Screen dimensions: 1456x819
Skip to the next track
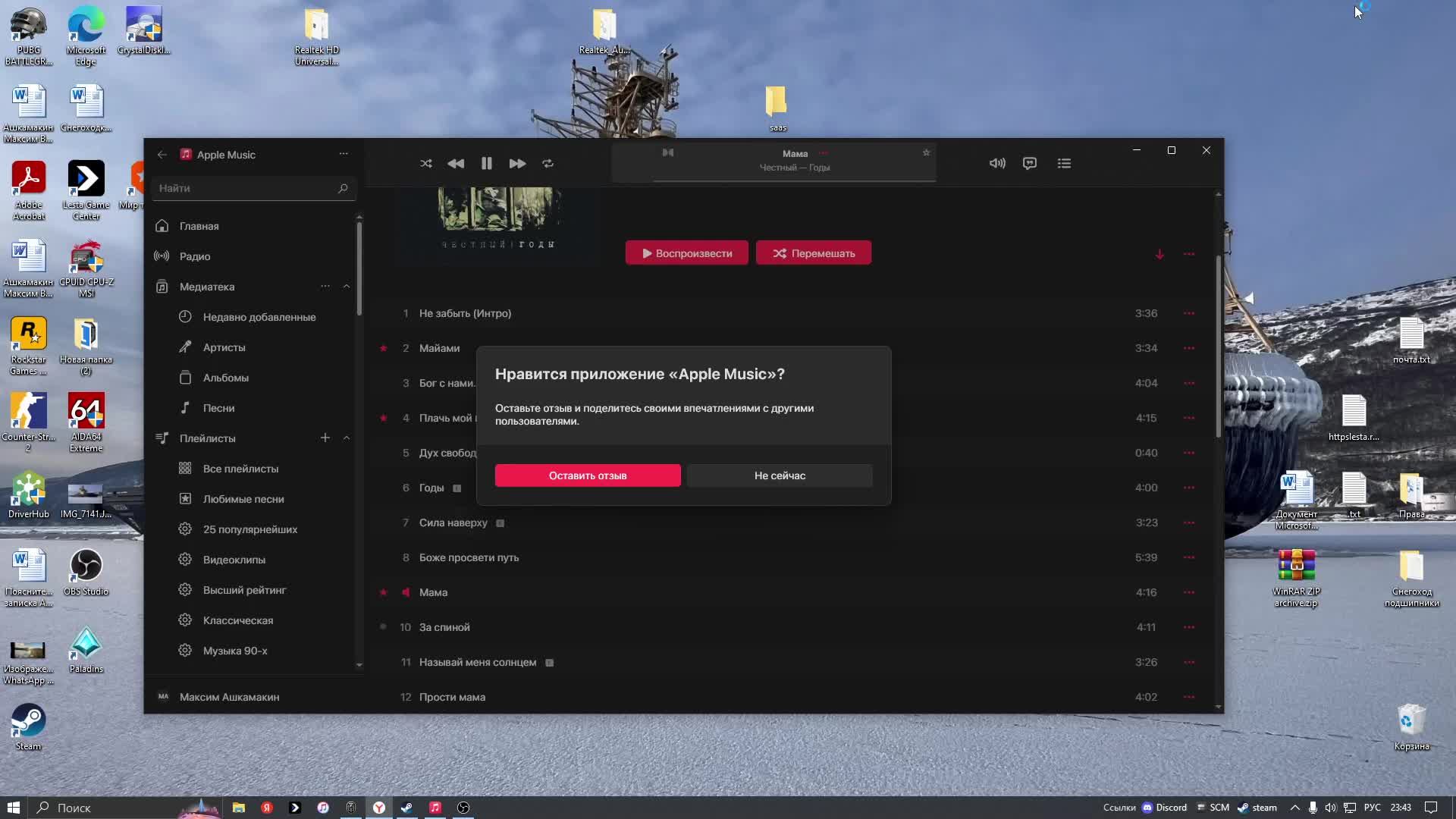coord(517,164)
